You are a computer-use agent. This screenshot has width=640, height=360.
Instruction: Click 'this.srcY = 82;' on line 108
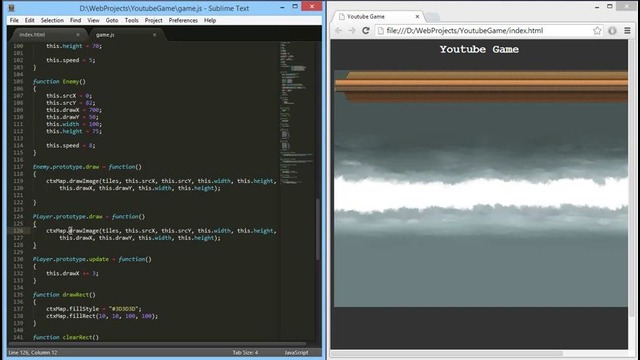71,103
